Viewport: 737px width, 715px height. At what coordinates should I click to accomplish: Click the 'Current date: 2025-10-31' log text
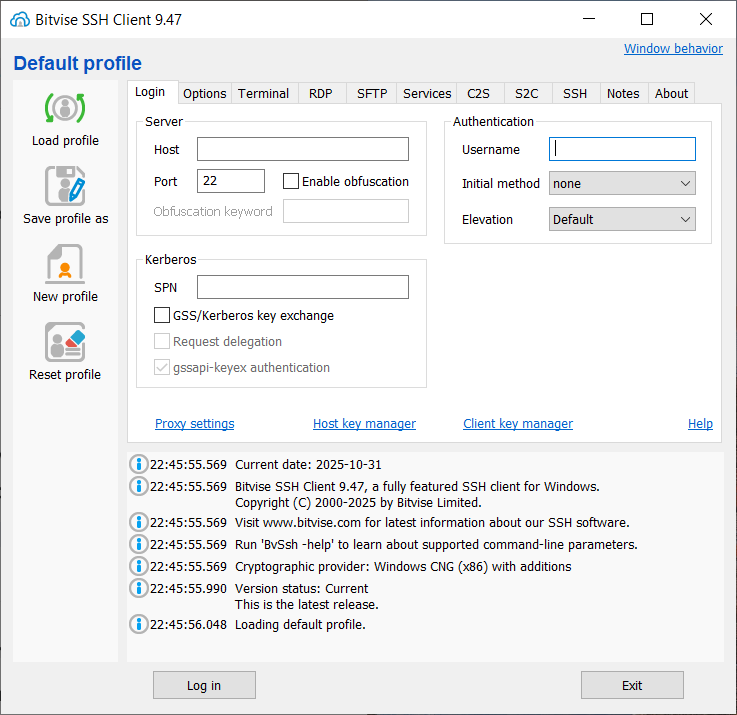pyautogui.click(x=308, y=464)
